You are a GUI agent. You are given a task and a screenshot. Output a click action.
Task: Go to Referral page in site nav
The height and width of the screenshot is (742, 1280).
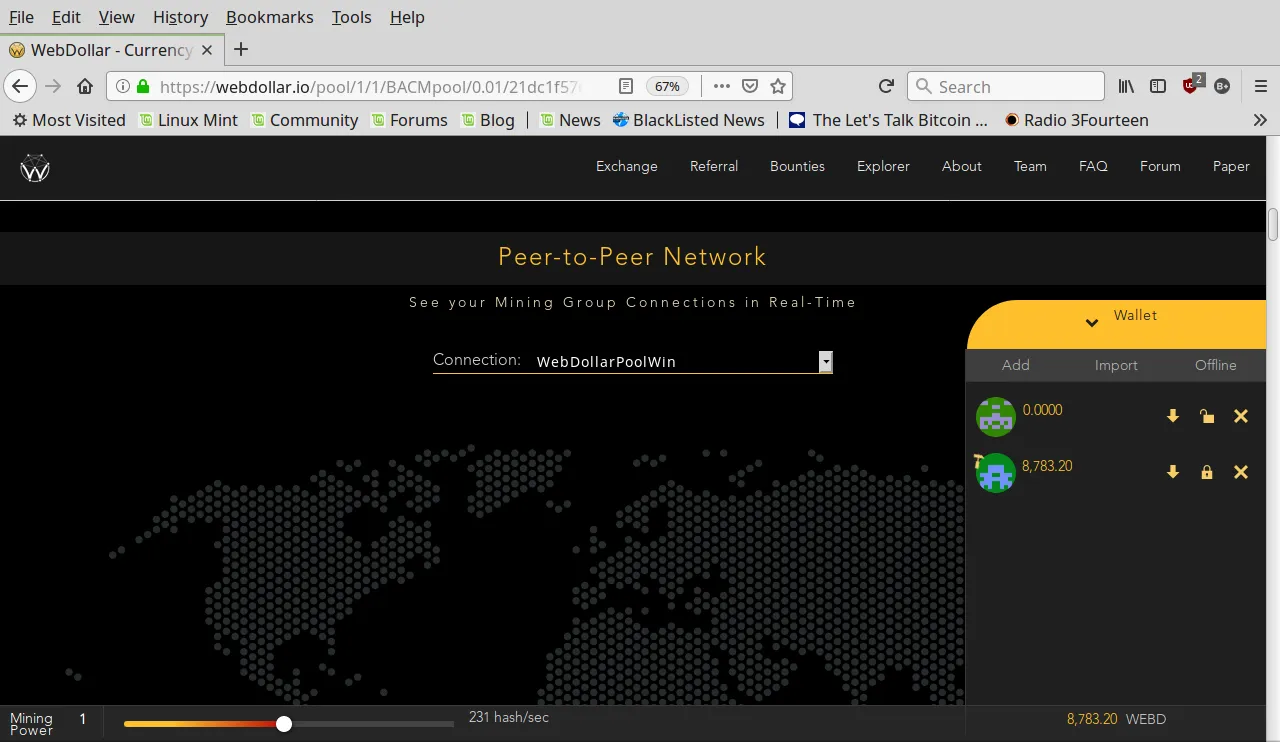pos(714,166)
